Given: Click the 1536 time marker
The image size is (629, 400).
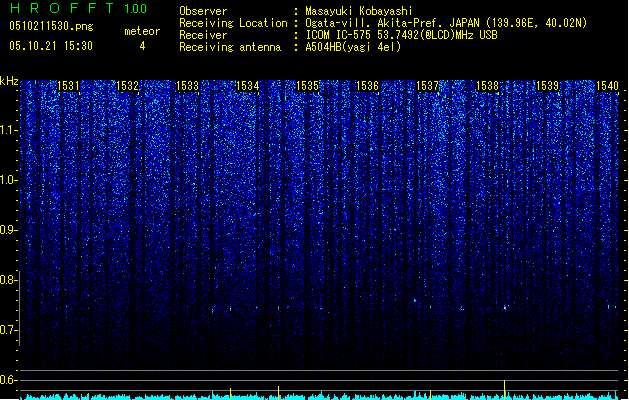Looking at the screenshot, I should [x=367, y=86].
